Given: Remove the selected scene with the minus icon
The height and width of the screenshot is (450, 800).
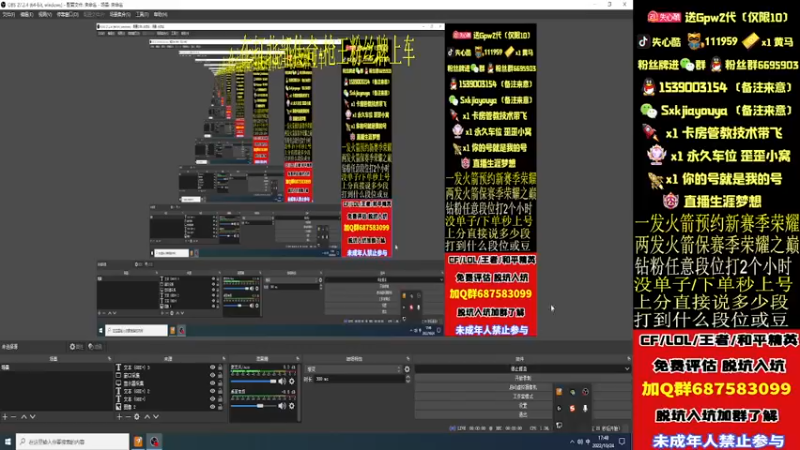Looking at the screenshot, I should pos(14,417).
